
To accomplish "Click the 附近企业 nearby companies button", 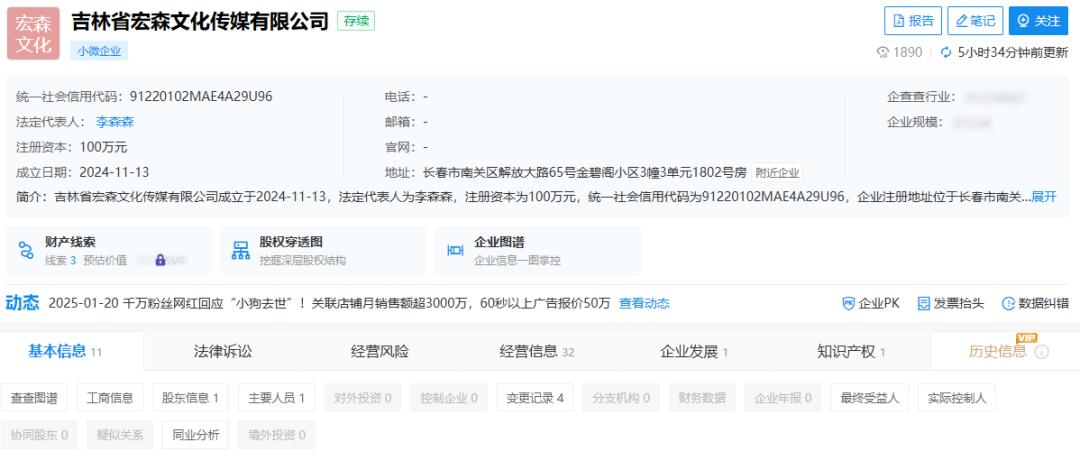I will pos(777,172).
